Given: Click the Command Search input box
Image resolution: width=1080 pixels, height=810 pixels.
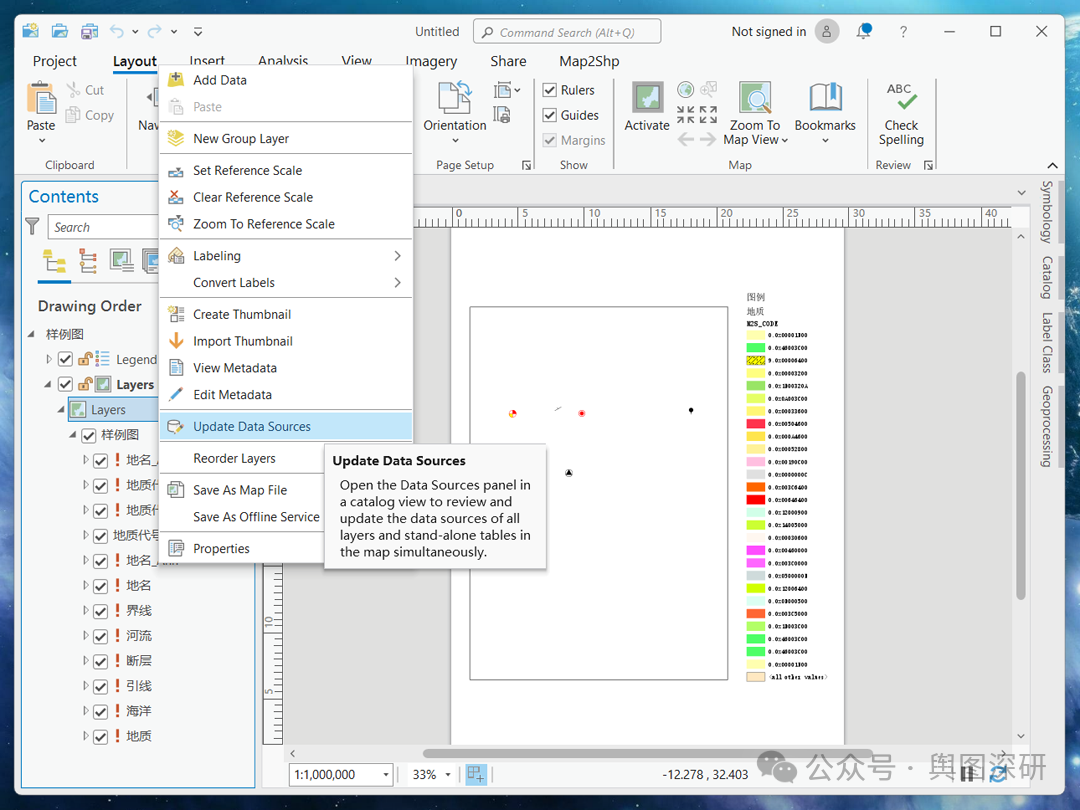Looking at the screenshot, I should 567,32.
